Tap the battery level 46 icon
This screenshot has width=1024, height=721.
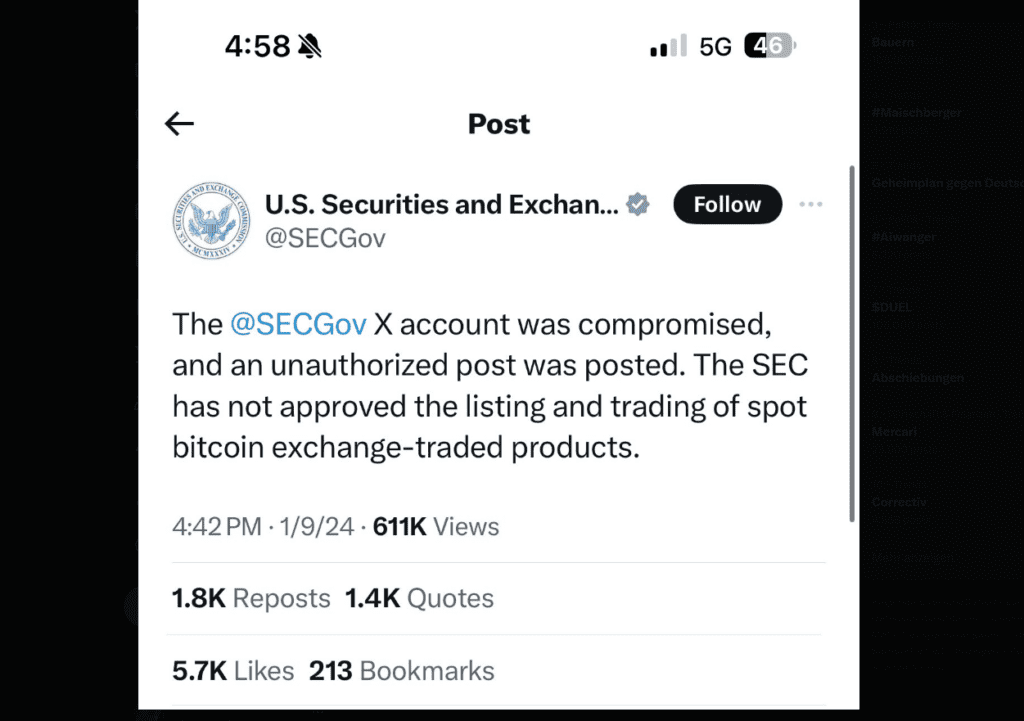pyautogui.click(x=770, y=46)
